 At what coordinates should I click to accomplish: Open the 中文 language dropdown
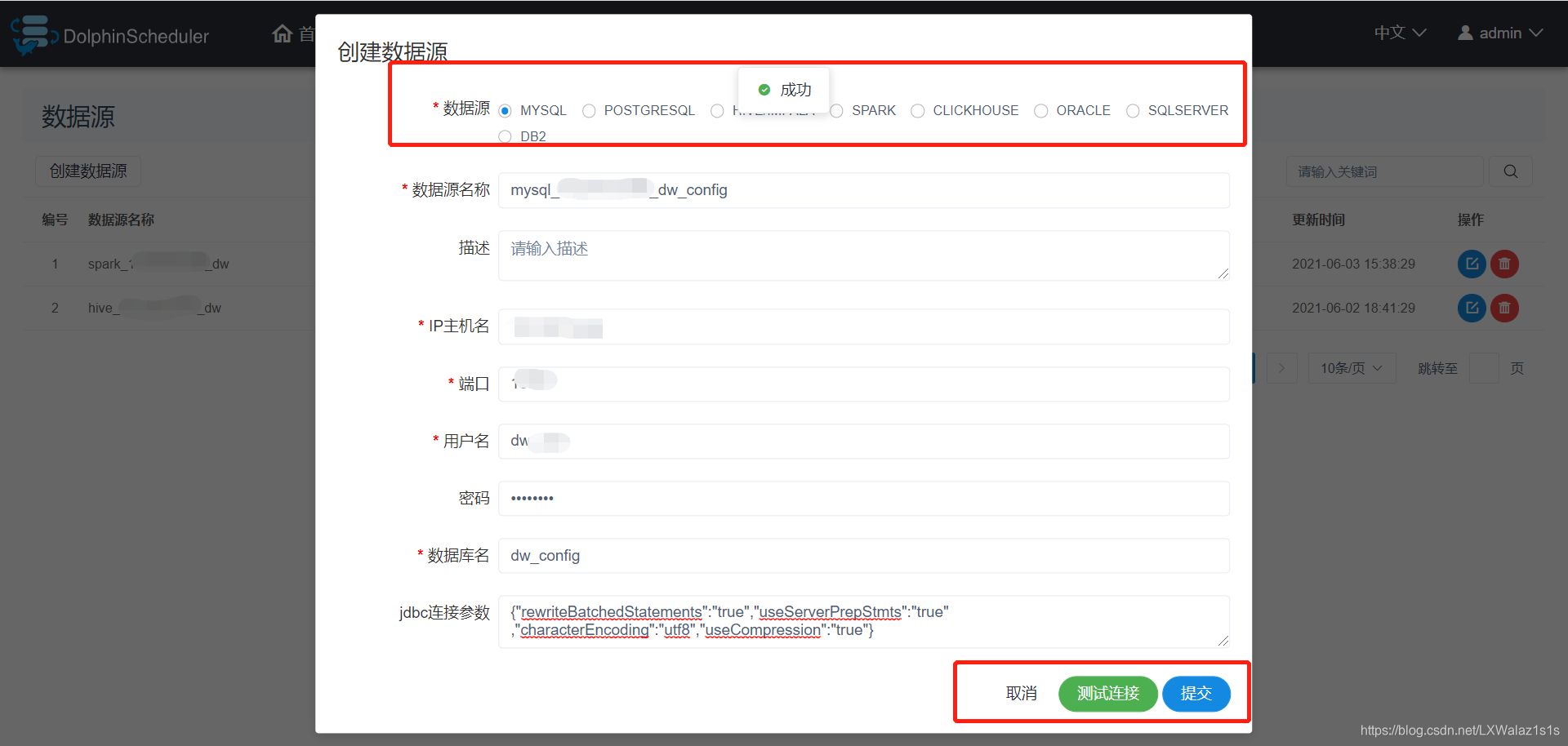point(1400,33)
